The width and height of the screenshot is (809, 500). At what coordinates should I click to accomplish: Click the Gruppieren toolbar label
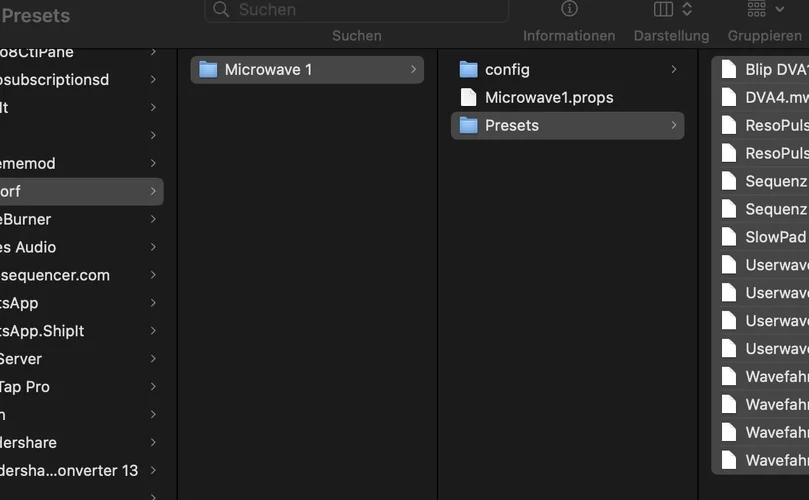[x=765, y=36]
